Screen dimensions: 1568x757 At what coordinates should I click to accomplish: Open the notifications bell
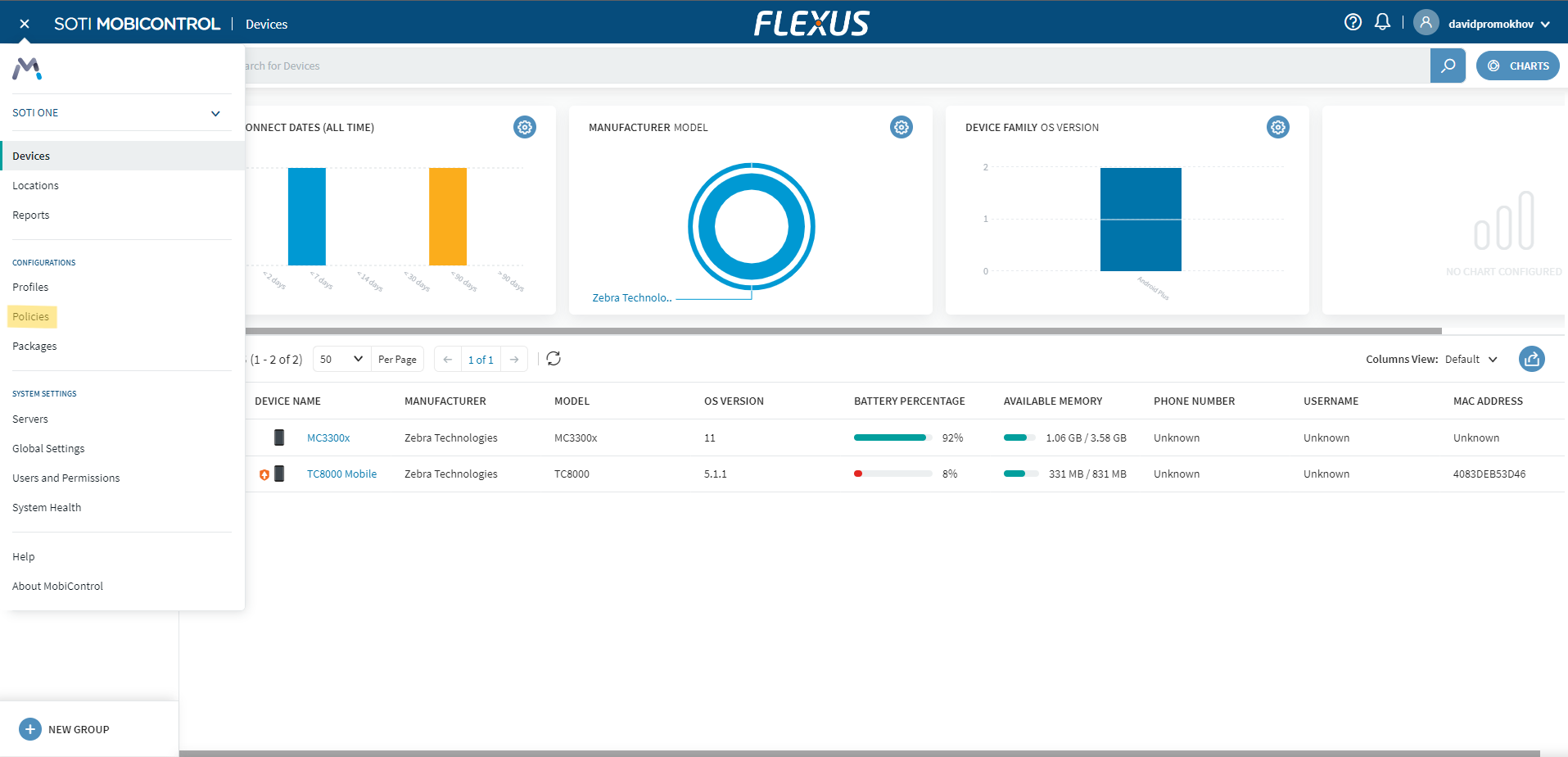tap(1382, 22)
